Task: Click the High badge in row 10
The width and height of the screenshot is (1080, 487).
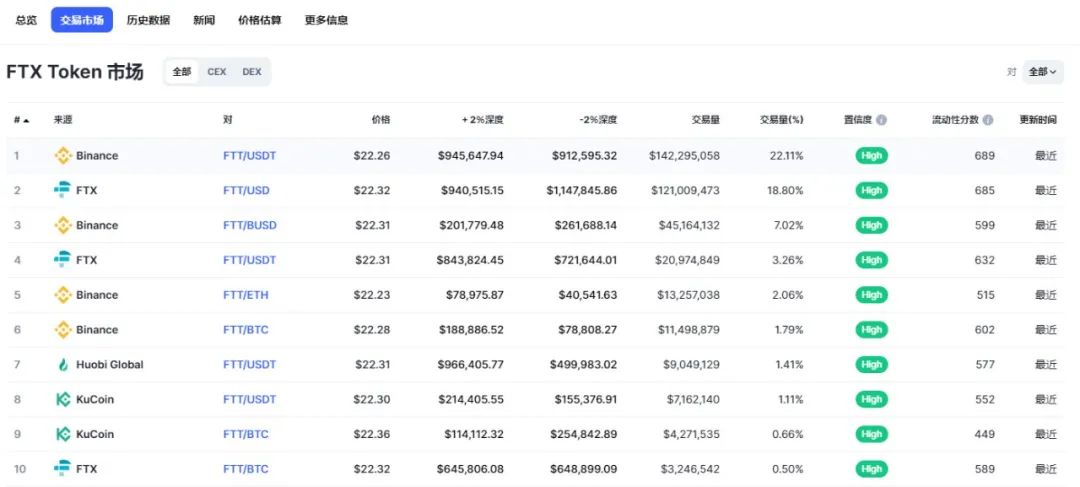Action: point(871,469)
